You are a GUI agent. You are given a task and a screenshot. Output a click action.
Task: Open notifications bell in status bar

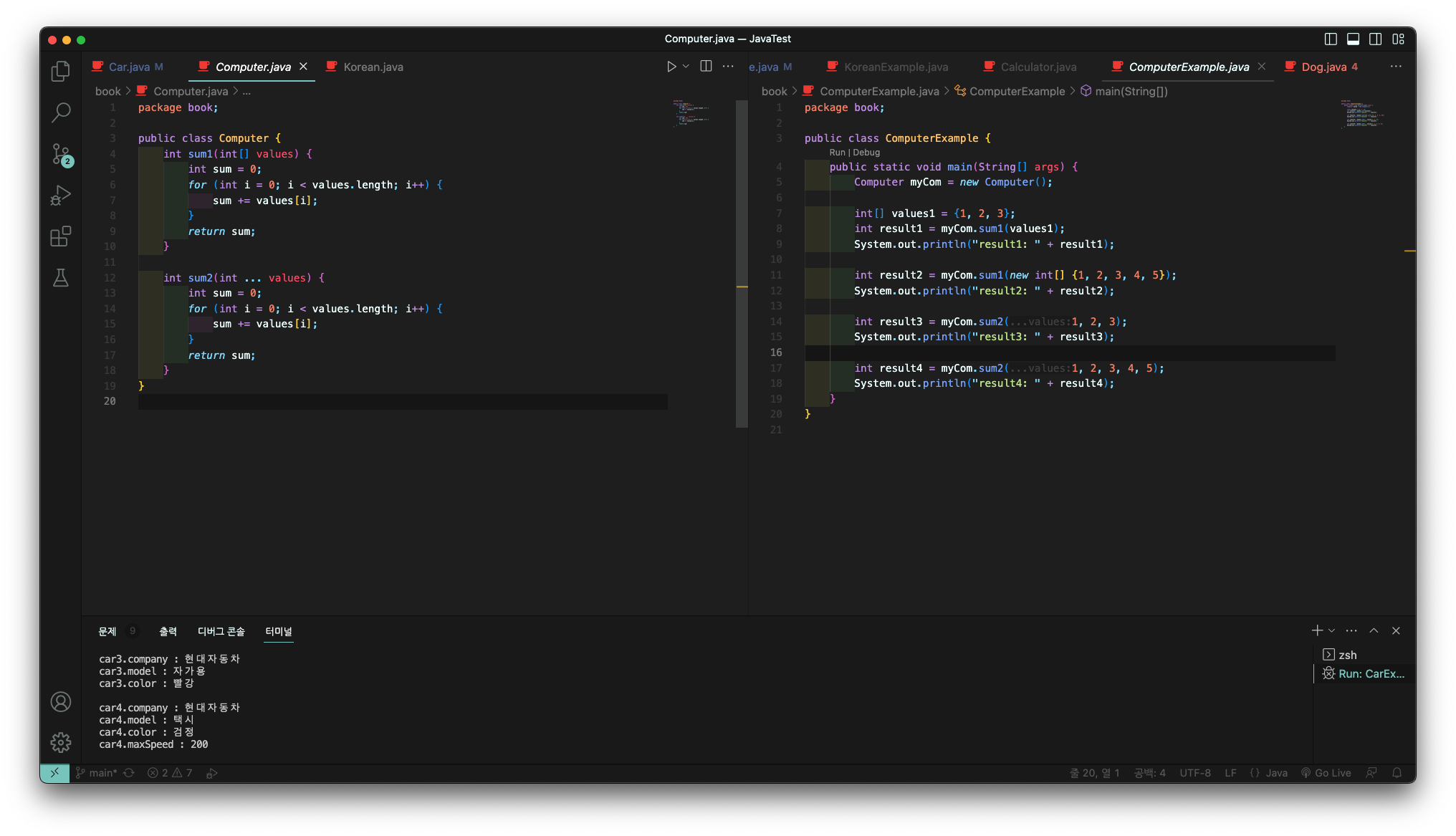pyautogui.click(x=1397, y=773)
